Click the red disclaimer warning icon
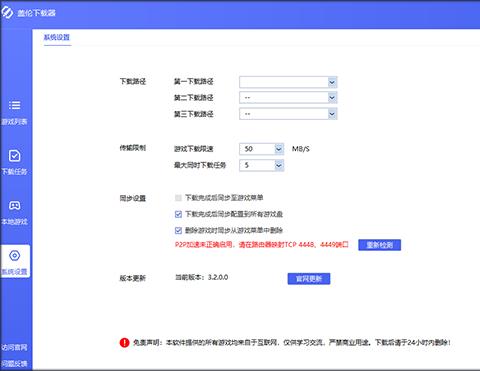This screenshot has height=371, width=480. 124,342
